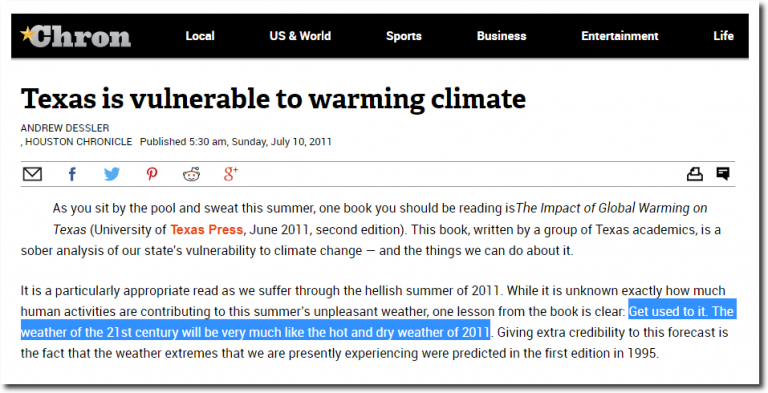768x393 pixels.
Task: Open the Life section
Action: click(723, 36)
